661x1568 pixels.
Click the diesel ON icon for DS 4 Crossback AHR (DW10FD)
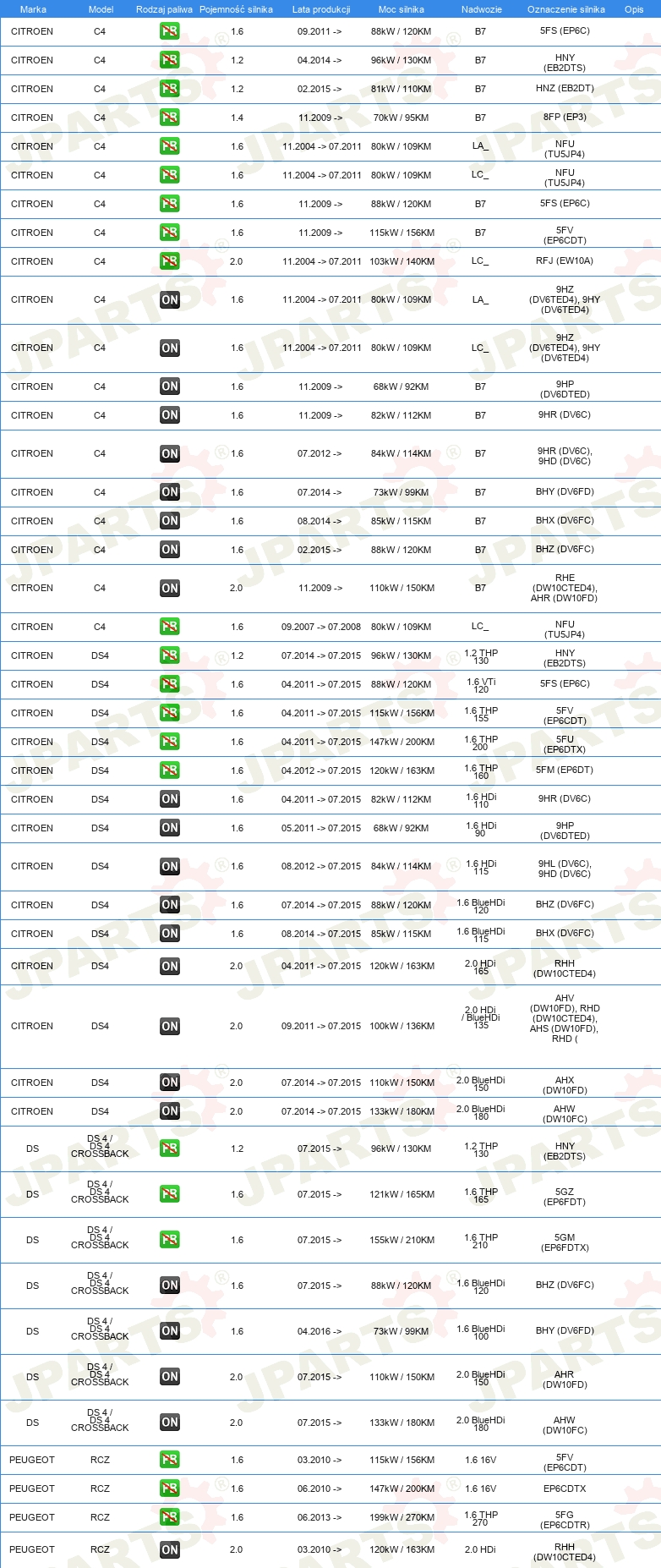[x=170, y=1377]
